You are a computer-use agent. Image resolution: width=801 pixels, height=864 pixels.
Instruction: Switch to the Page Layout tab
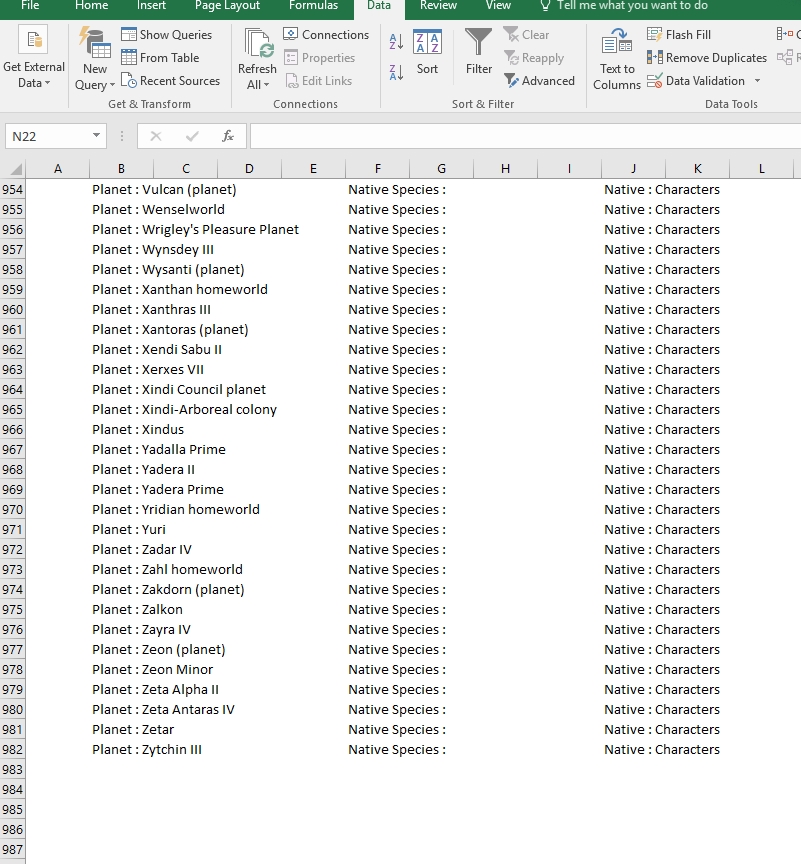pos(227,6)
